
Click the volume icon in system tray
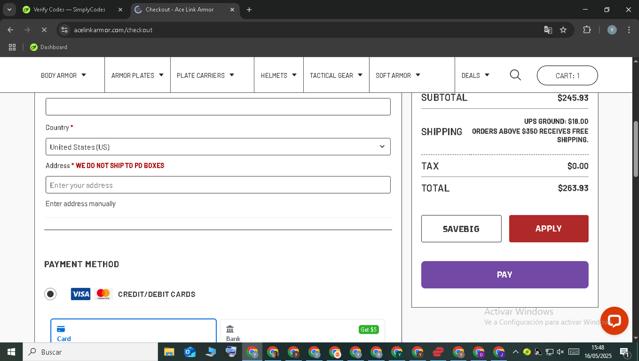click(x=560, y=352)
